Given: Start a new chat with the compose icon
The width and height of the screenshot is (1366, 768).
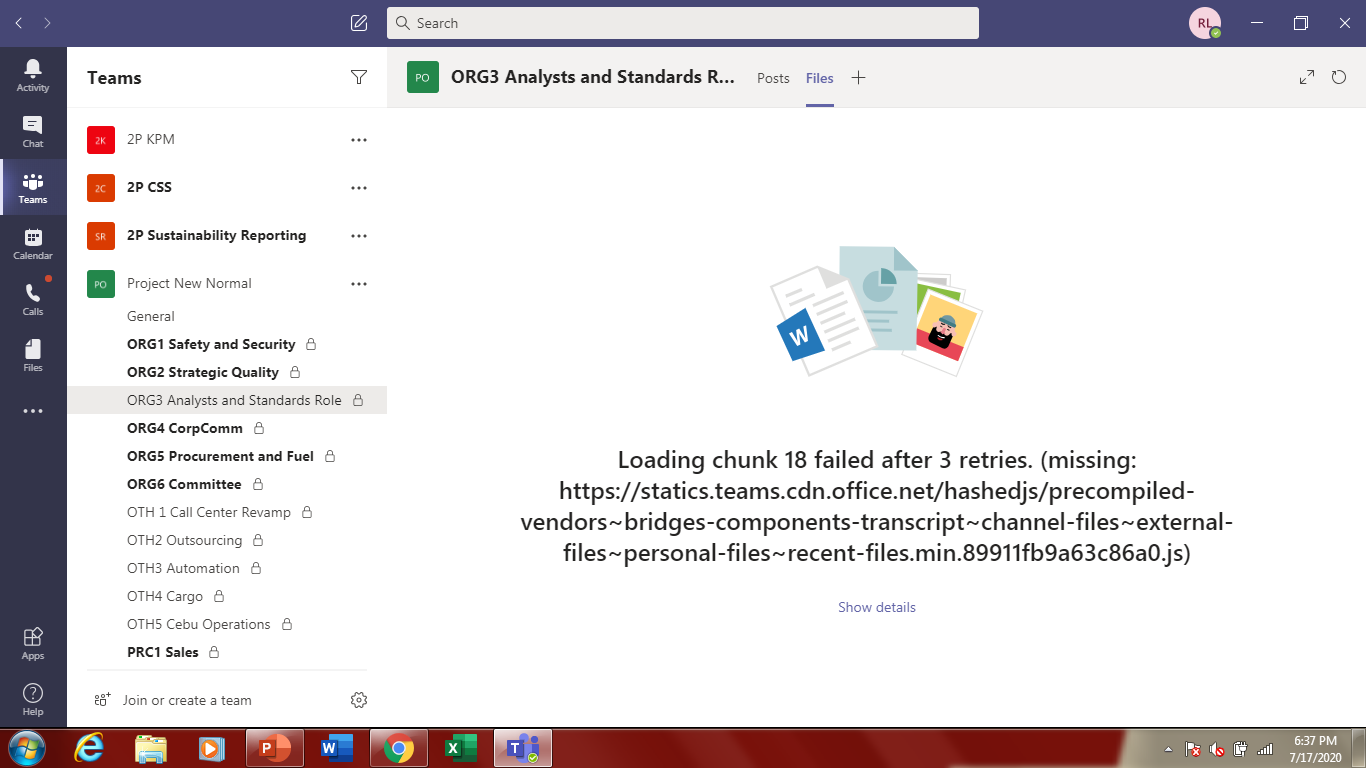Looking at the screenshot, I should coord(359,23).
